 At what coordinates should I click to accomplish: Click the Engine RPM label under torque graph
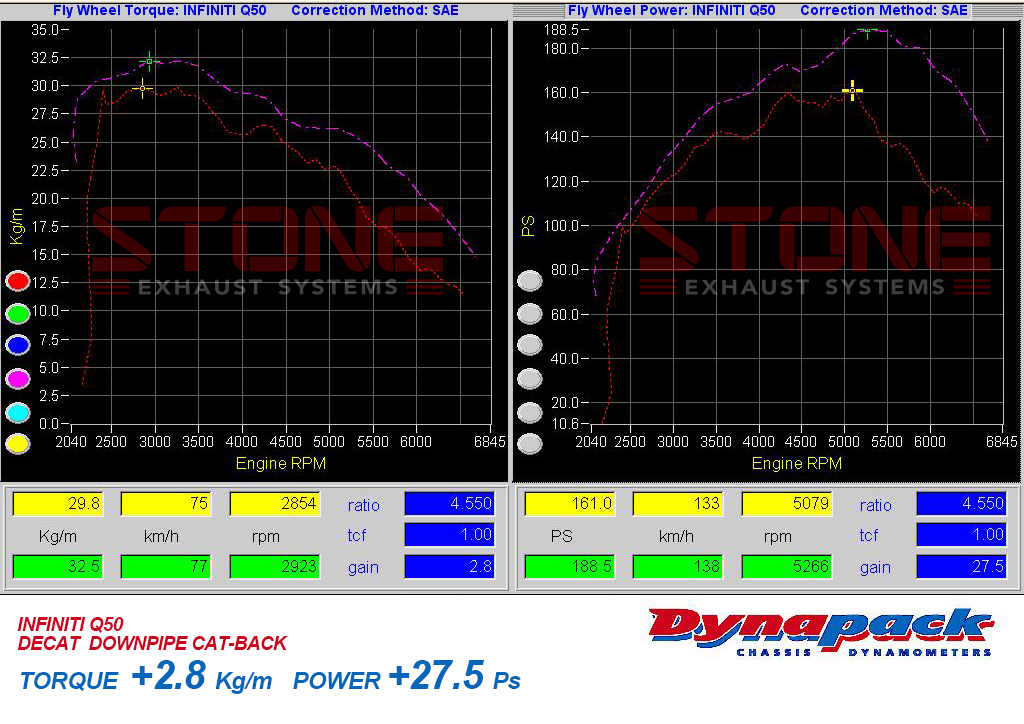pyautogui.click(x=281, y=464)
